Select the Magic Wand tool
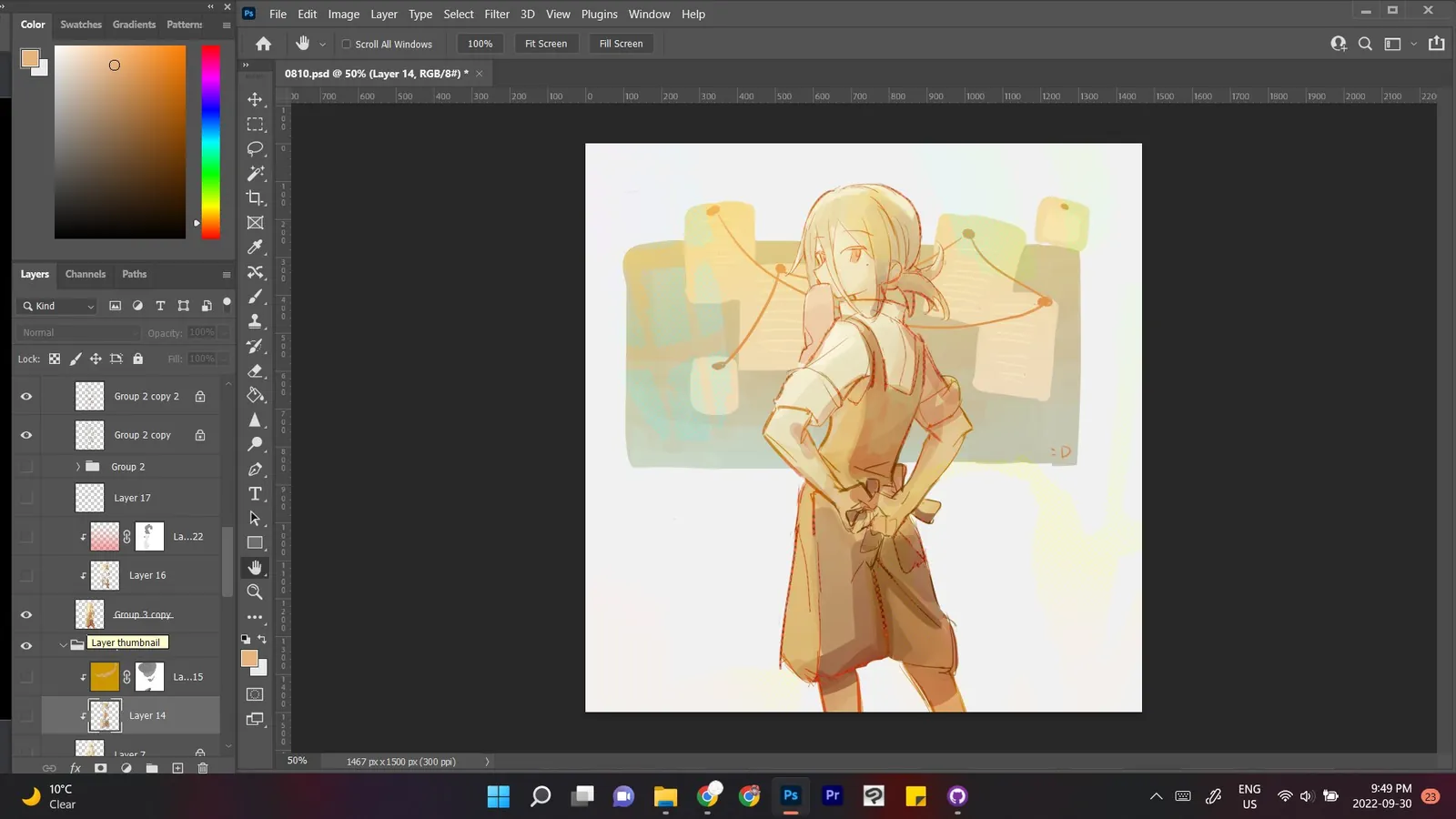 point(255,173)
